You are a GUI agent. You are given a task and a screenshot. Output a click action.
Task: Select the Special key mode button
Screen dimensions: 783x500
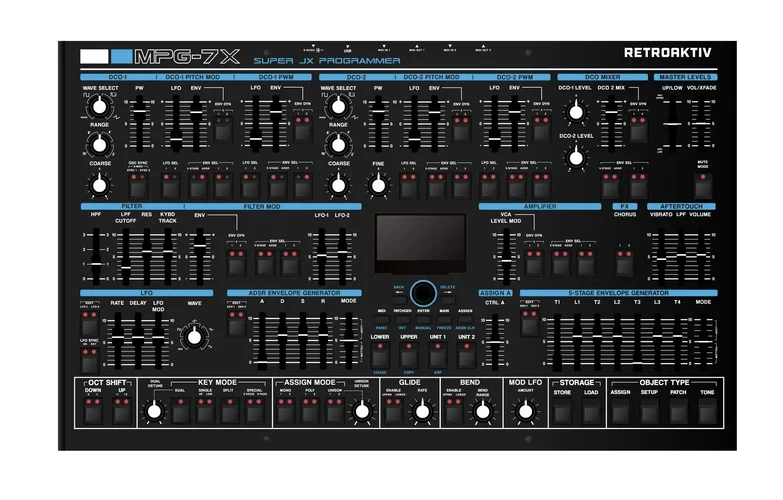coord(255,411)
